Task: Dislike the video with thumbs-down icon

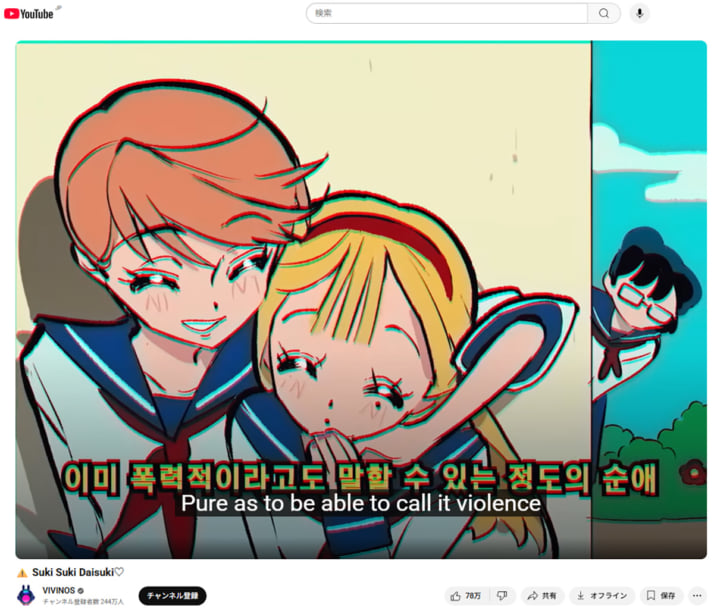Action: (x=503, y=596)
